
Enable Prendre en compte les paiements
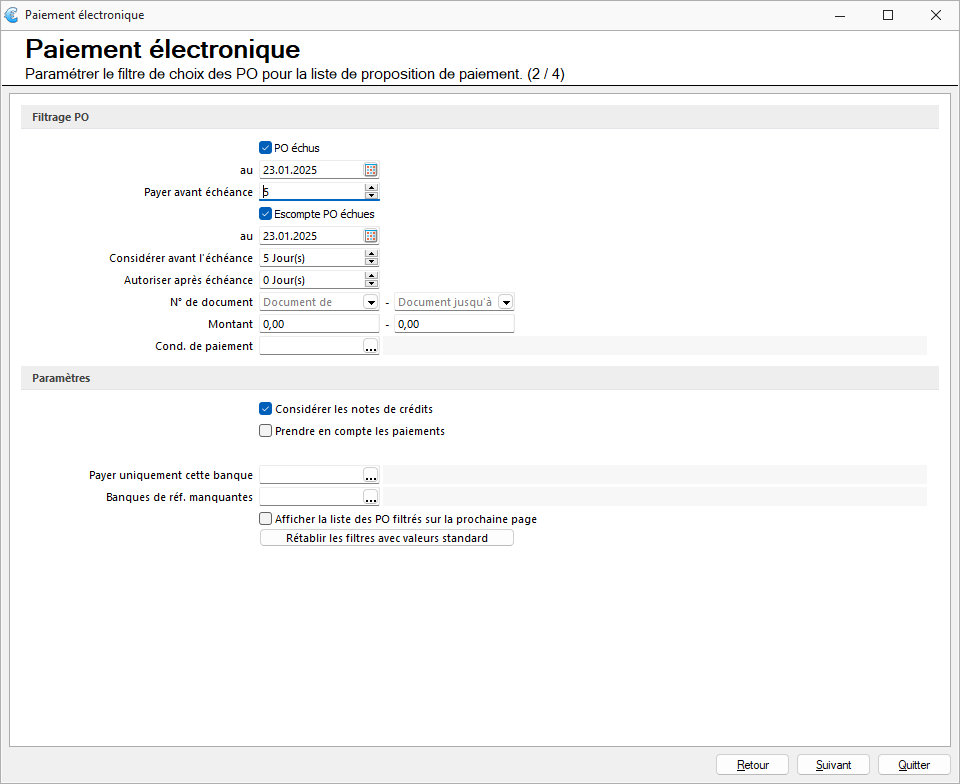265,431
